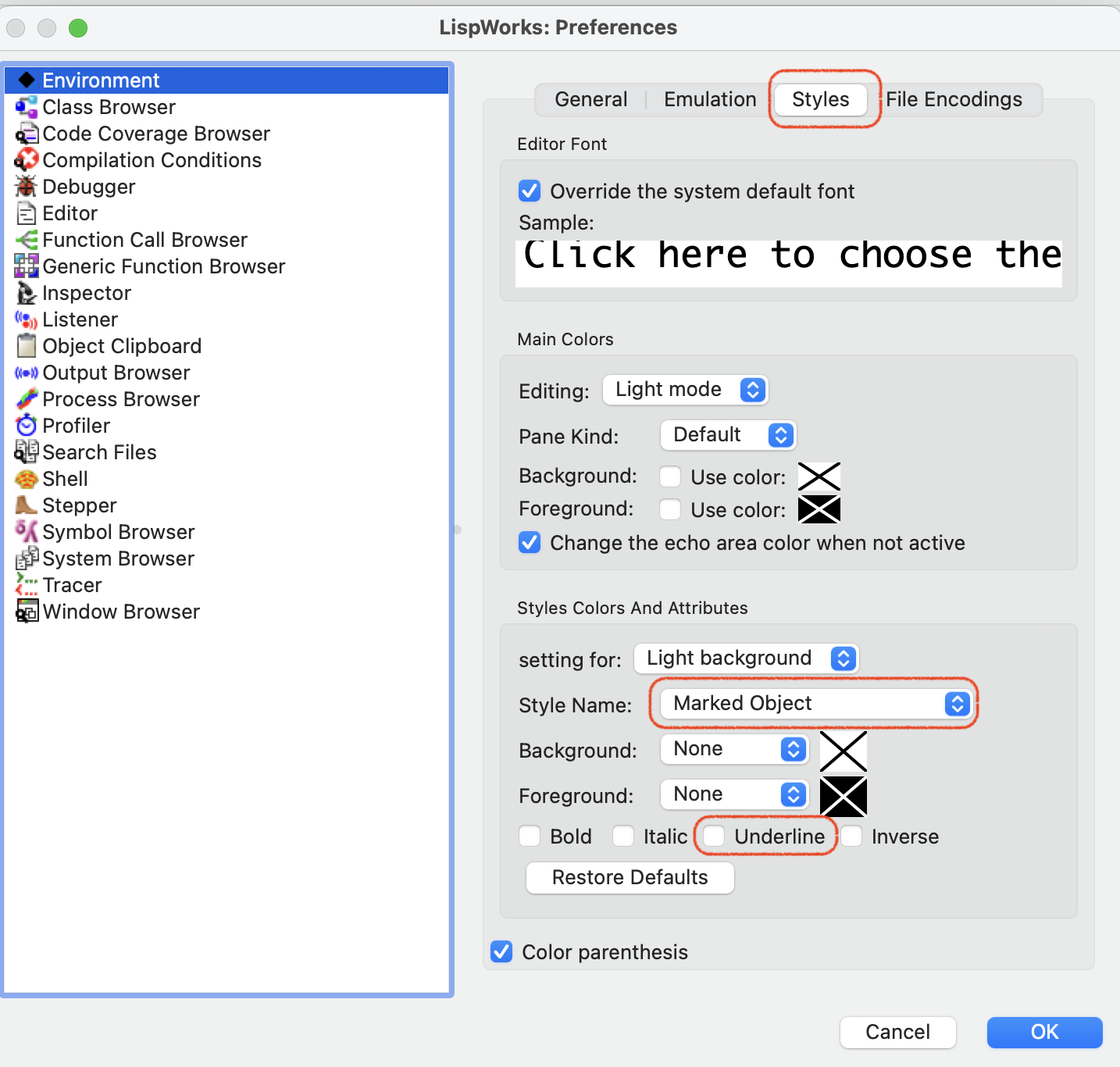Click the Process Browser icon
Screen dimensions: 1120x1067
[x=27, y=398]
